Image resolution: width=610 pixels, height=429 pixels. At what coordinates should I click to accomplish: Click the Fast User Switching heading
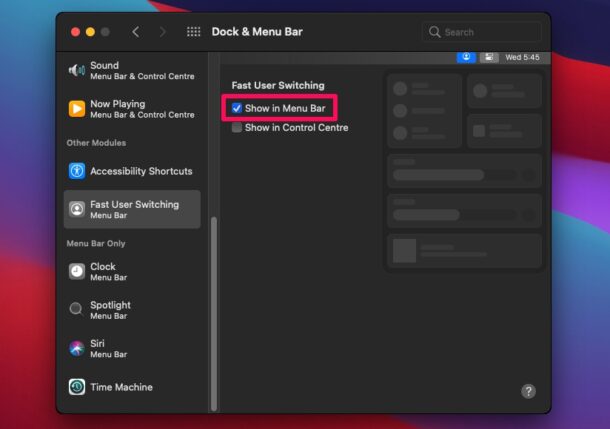(278, 85)
